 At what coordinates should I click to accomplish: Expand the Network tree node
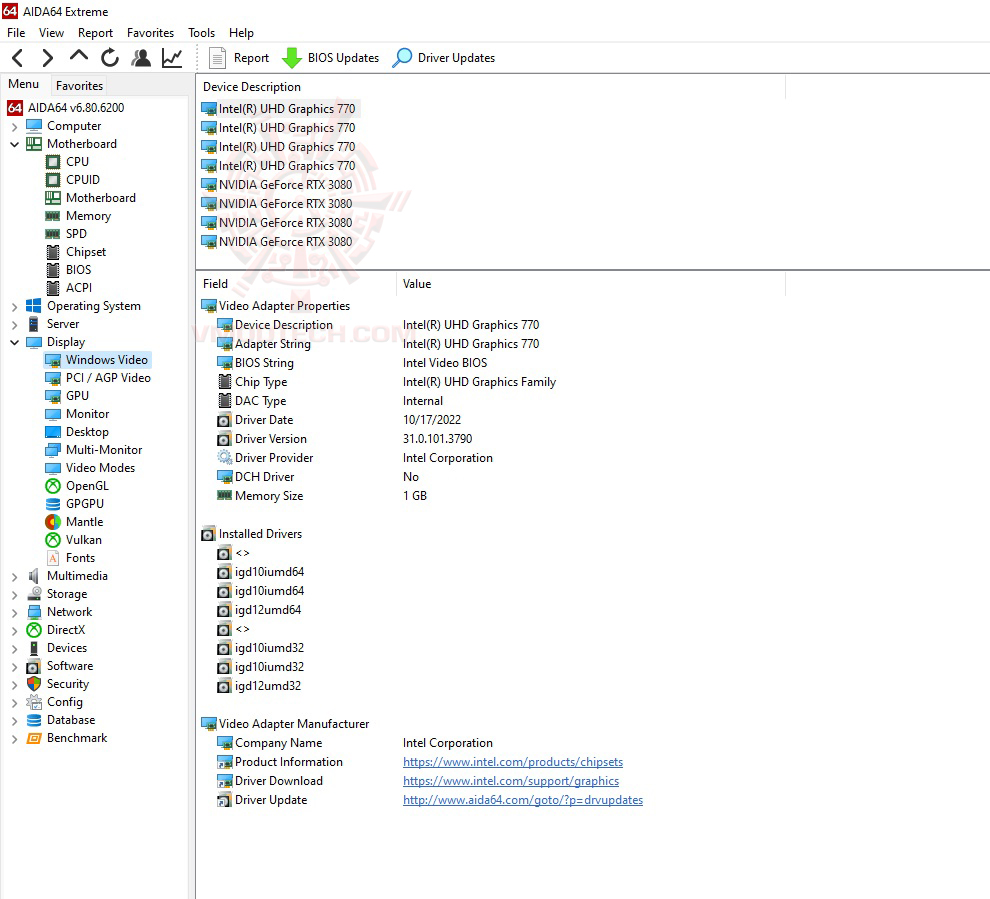coord(15,613)
